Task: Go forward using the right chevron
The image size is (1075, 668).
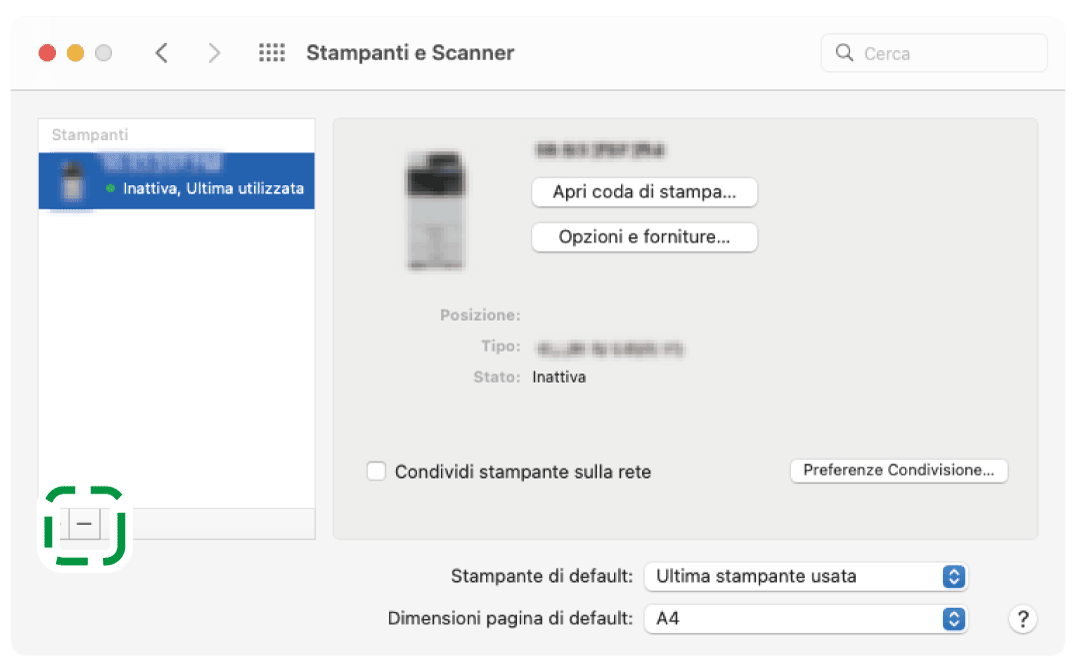Action: click(214, 53)
